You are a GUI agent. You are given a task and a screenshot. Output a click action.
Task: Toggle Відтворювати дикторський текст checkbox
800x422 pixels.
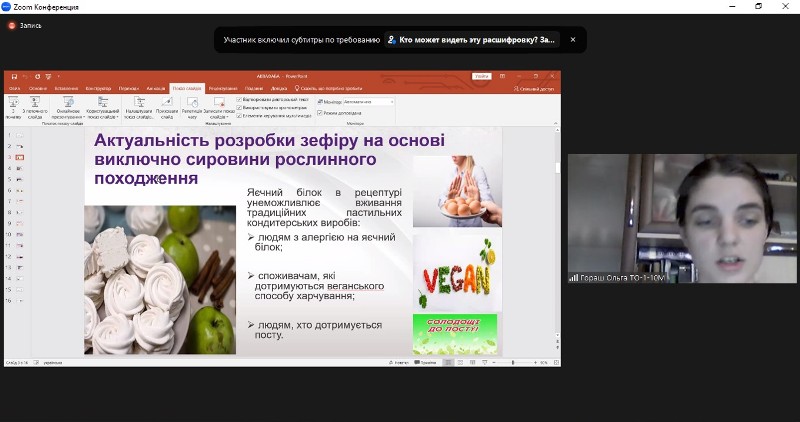click(240, 100)
